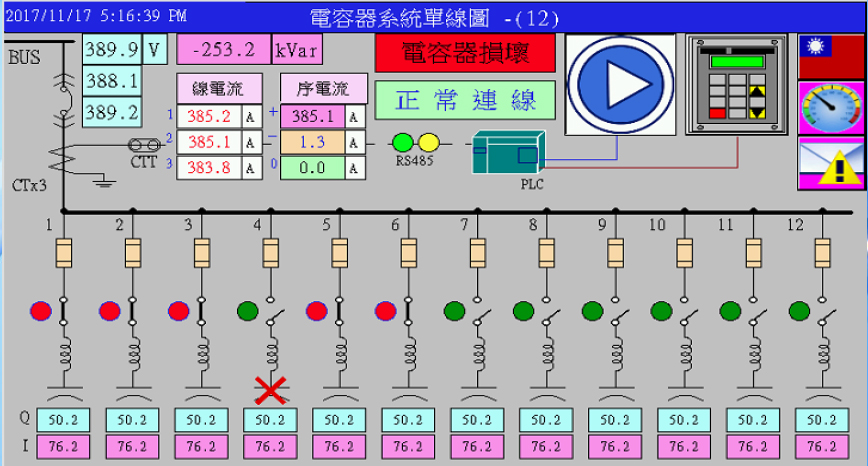Screen dimensions: 868x466
Task: Toggle the red indicator for capacitor 1
Action: pos(41,311)
